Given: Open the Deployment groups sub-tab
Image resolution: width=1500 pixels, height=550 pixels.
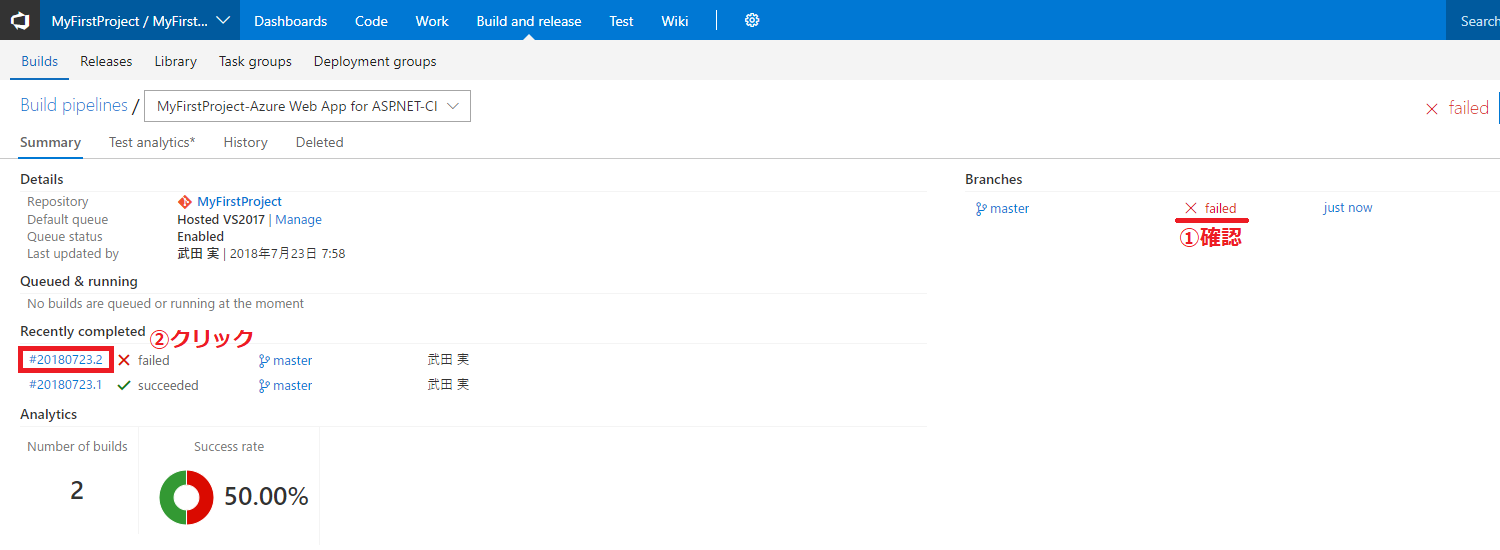Looking at the screenshot, I should (x=375, y=61).
